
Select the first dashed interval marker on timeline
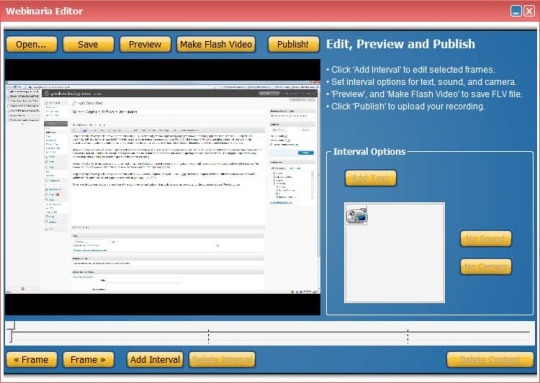(208, 337)
